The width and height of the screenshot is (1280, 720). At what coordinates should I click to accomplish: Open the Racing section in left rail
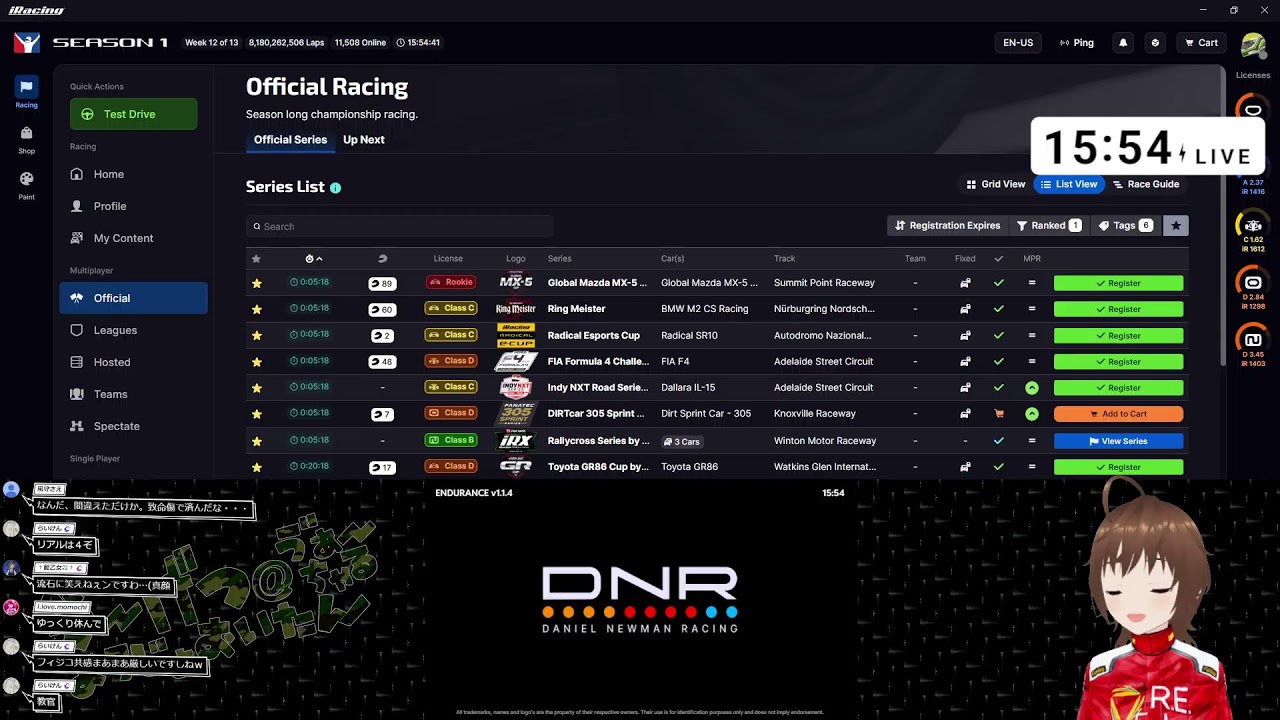[x=26, y=92]
